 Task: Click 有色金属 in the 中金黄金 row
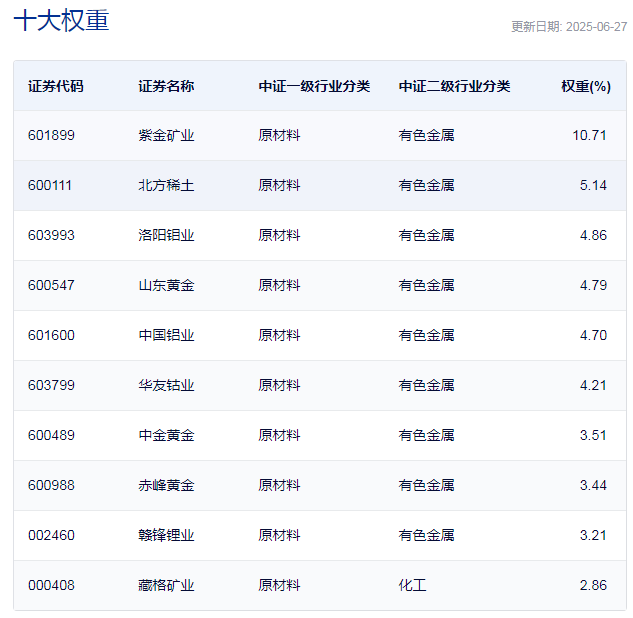pyautogui.click(x=426, y=436)
